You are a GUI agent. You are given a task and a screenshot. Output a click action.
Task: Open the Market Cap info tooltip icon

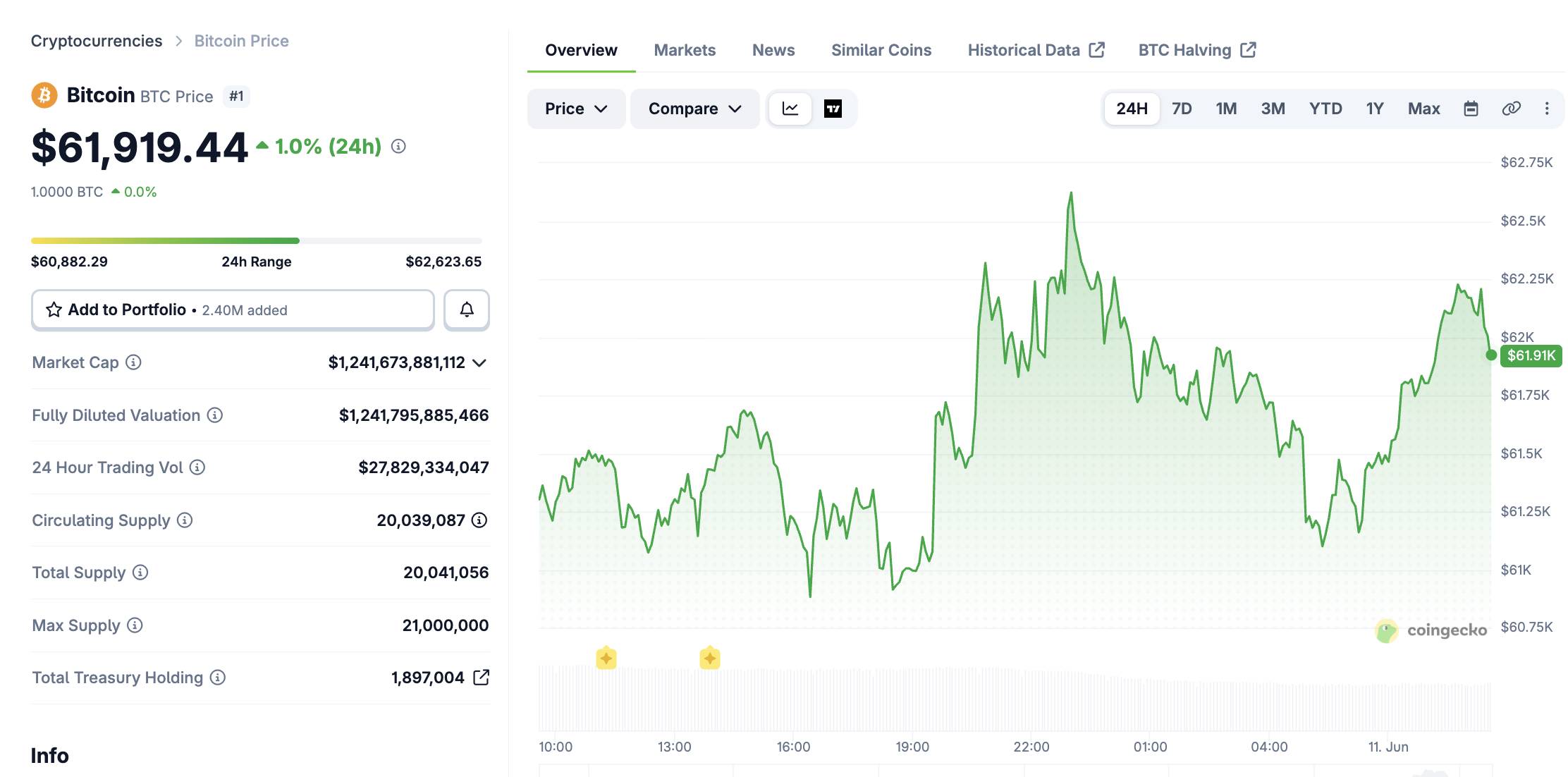point(133,362)
